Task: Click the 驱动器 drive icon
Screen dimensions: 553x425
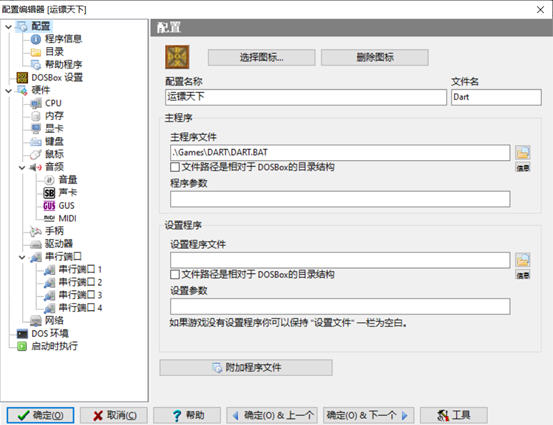Action: (36, 244)
